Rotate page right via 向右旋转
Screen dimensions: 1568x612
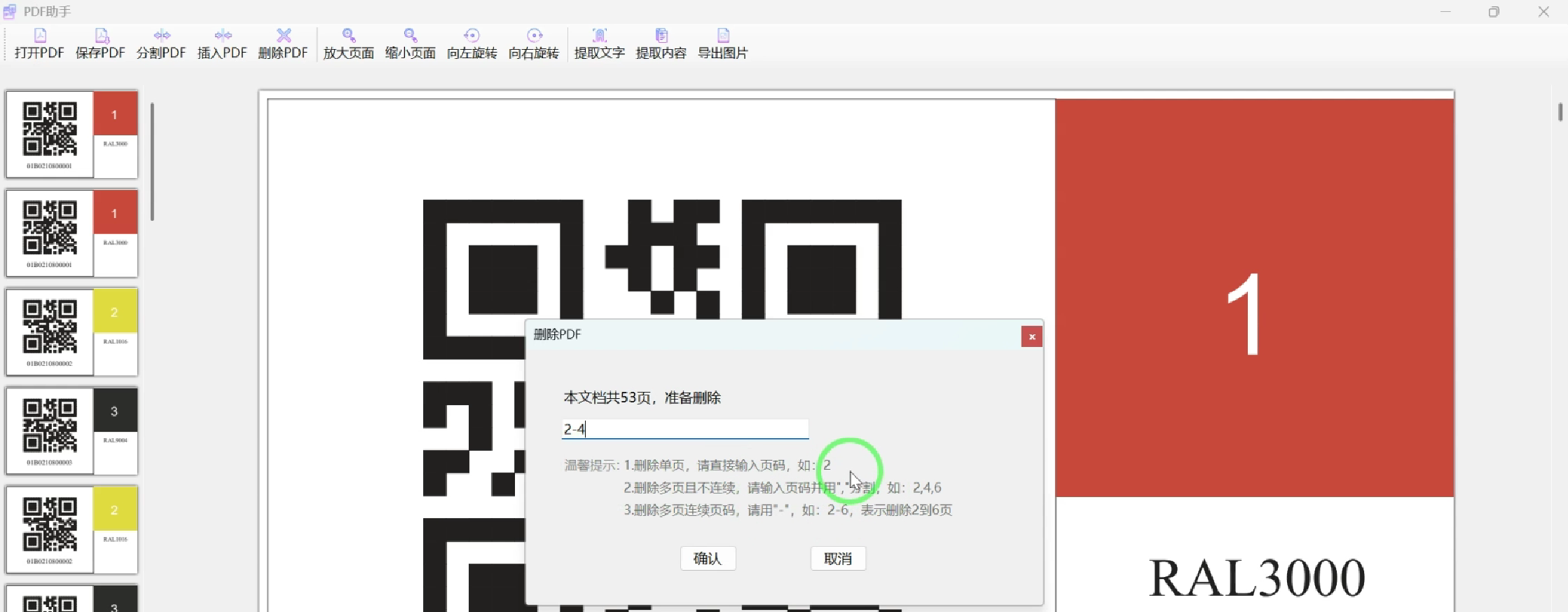[x=533, y=43]
